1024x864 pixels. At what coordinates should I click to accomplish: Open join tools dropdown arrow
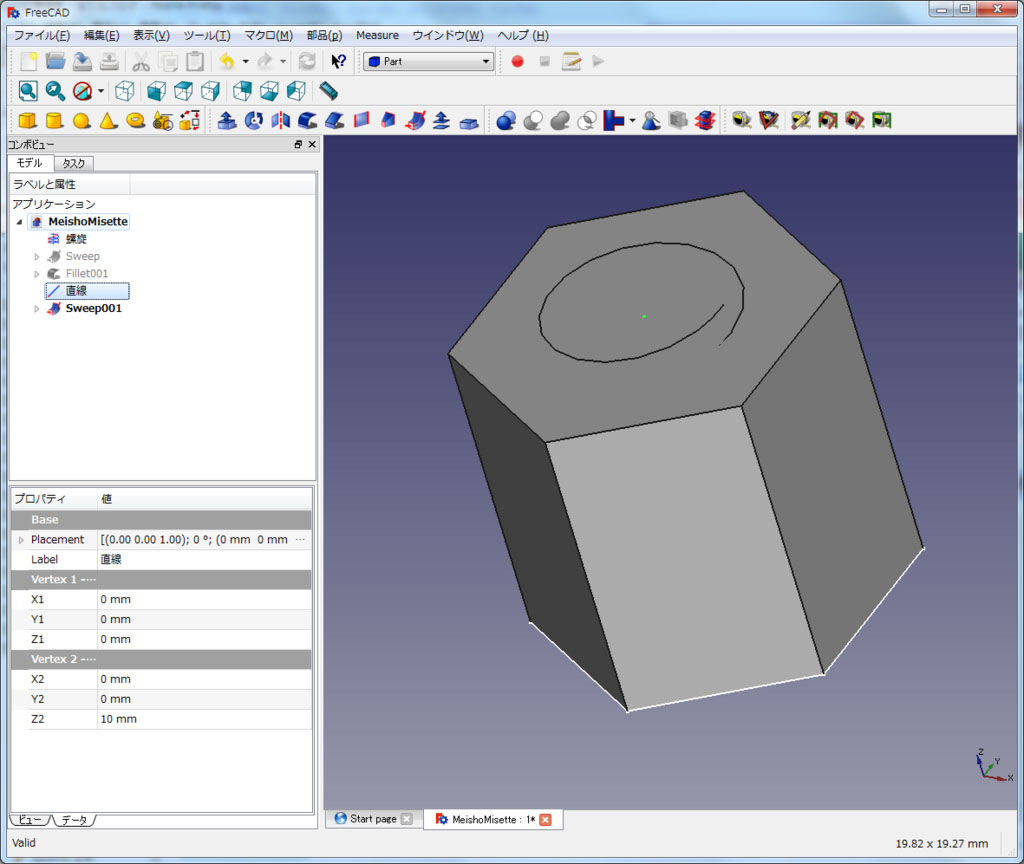pyautogui.click(x=632, y=120)
